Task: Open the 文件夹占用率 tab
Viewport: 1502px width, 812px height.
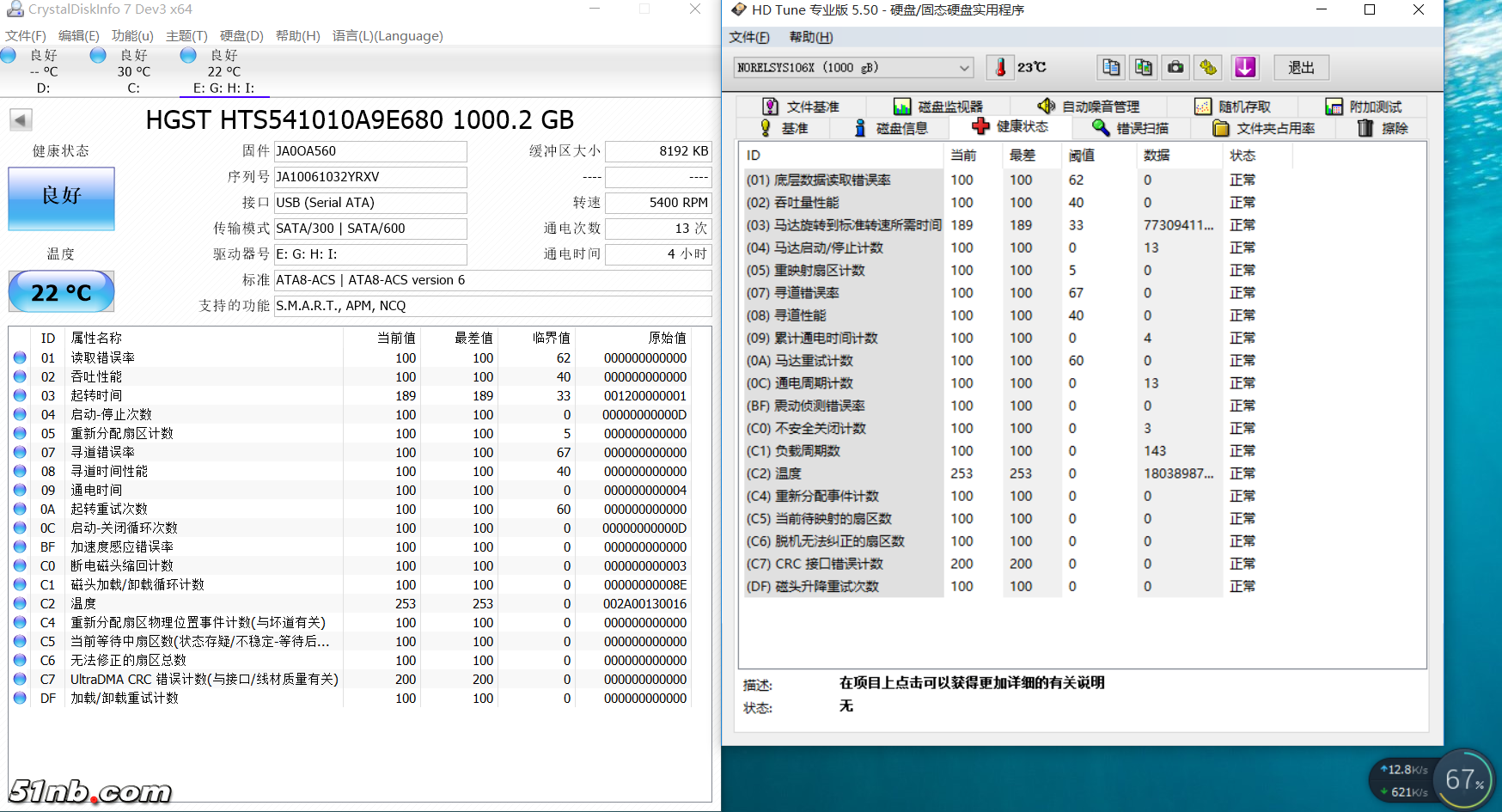Action: pyautogui.click(x=1263, y=128)
